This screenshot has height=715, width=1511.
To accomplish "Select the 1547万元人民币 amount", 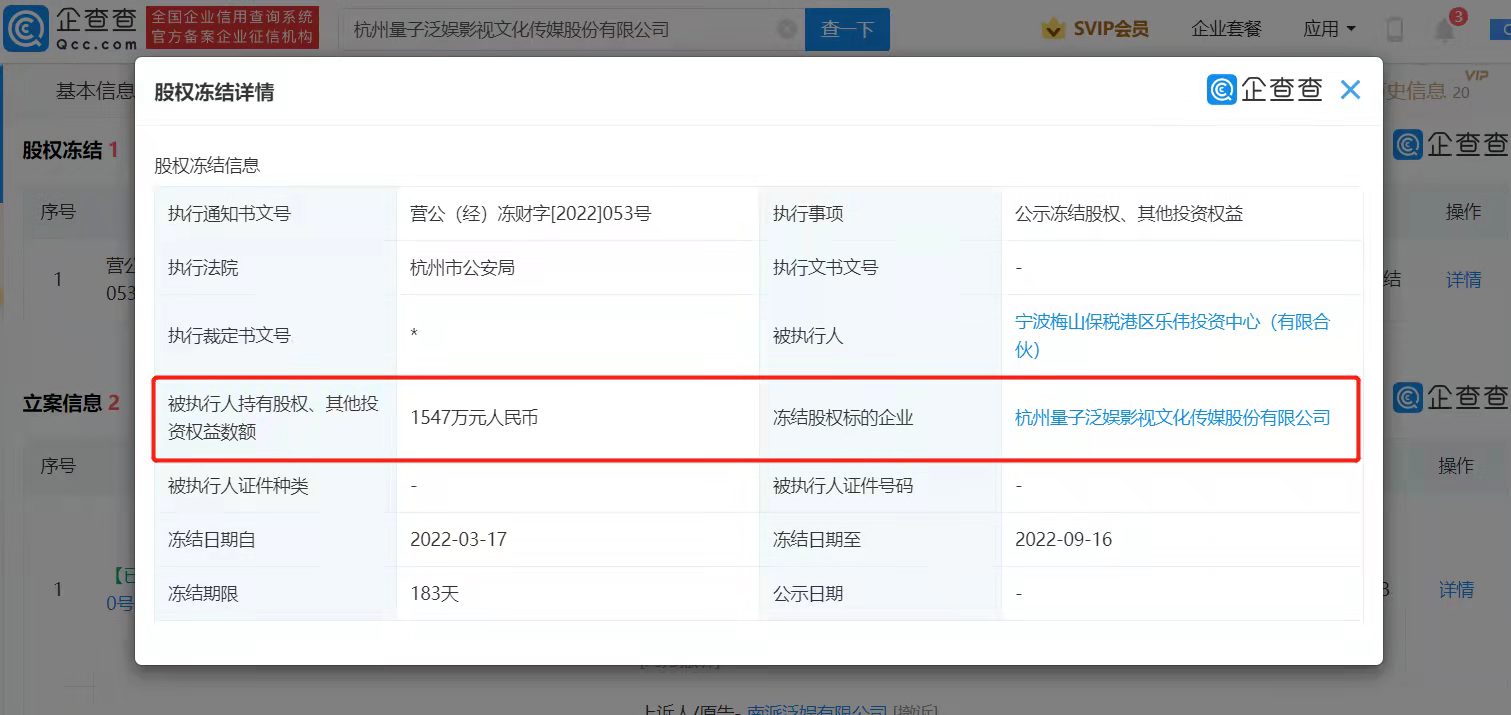I will tap(474, 418).
